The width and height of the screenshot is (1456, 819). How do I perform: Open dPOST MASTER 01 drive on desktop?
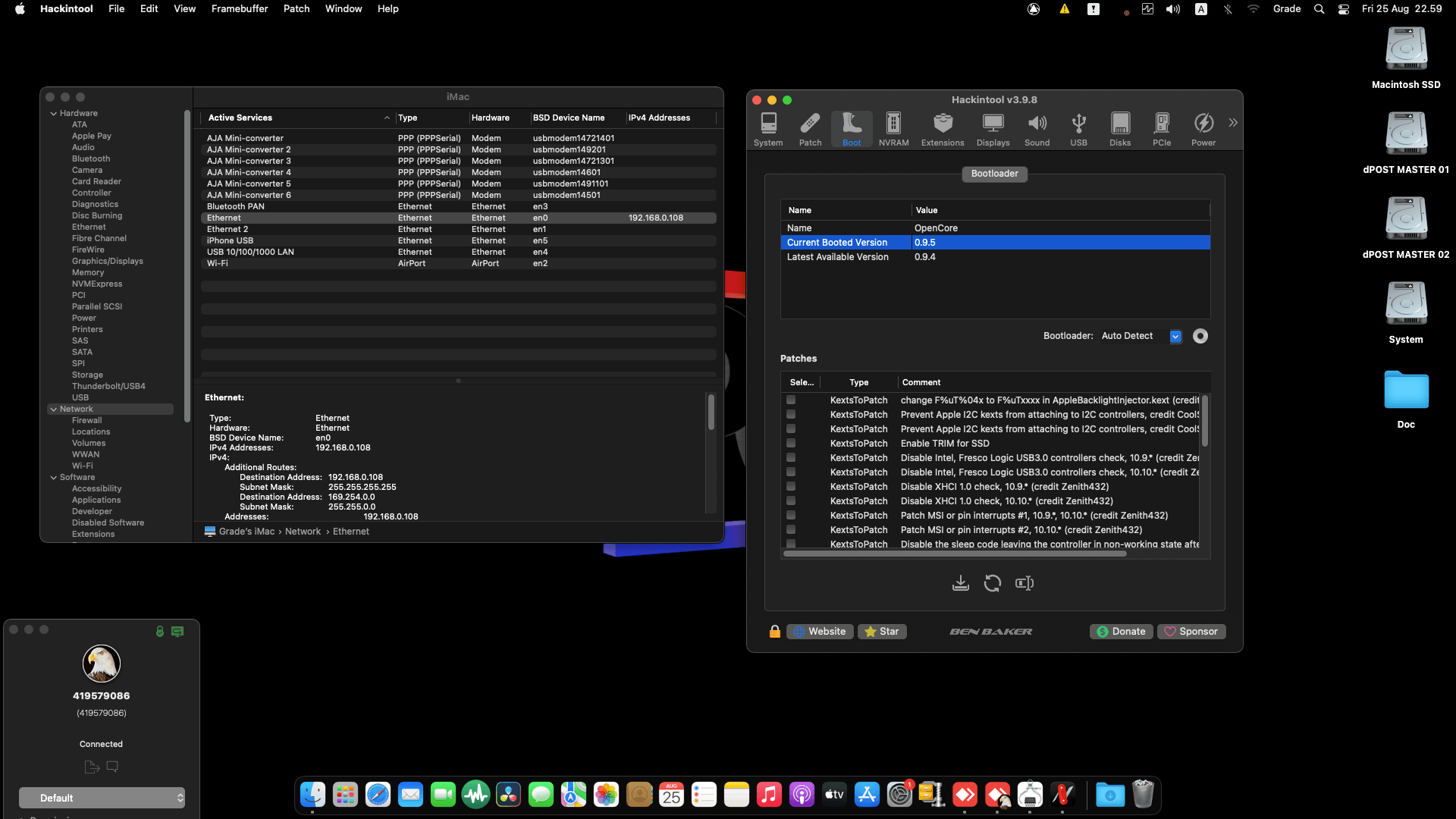[1406, 143]
